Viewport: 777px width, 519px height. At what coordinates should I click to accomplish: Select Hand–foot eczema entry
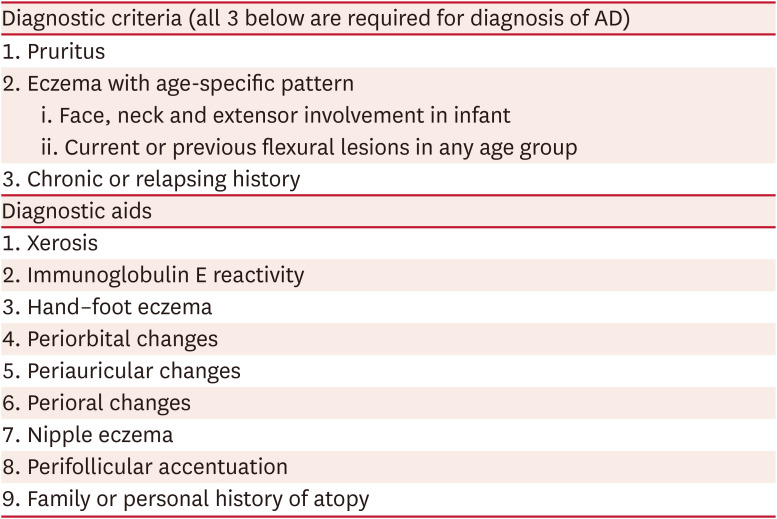pos(106,307)
